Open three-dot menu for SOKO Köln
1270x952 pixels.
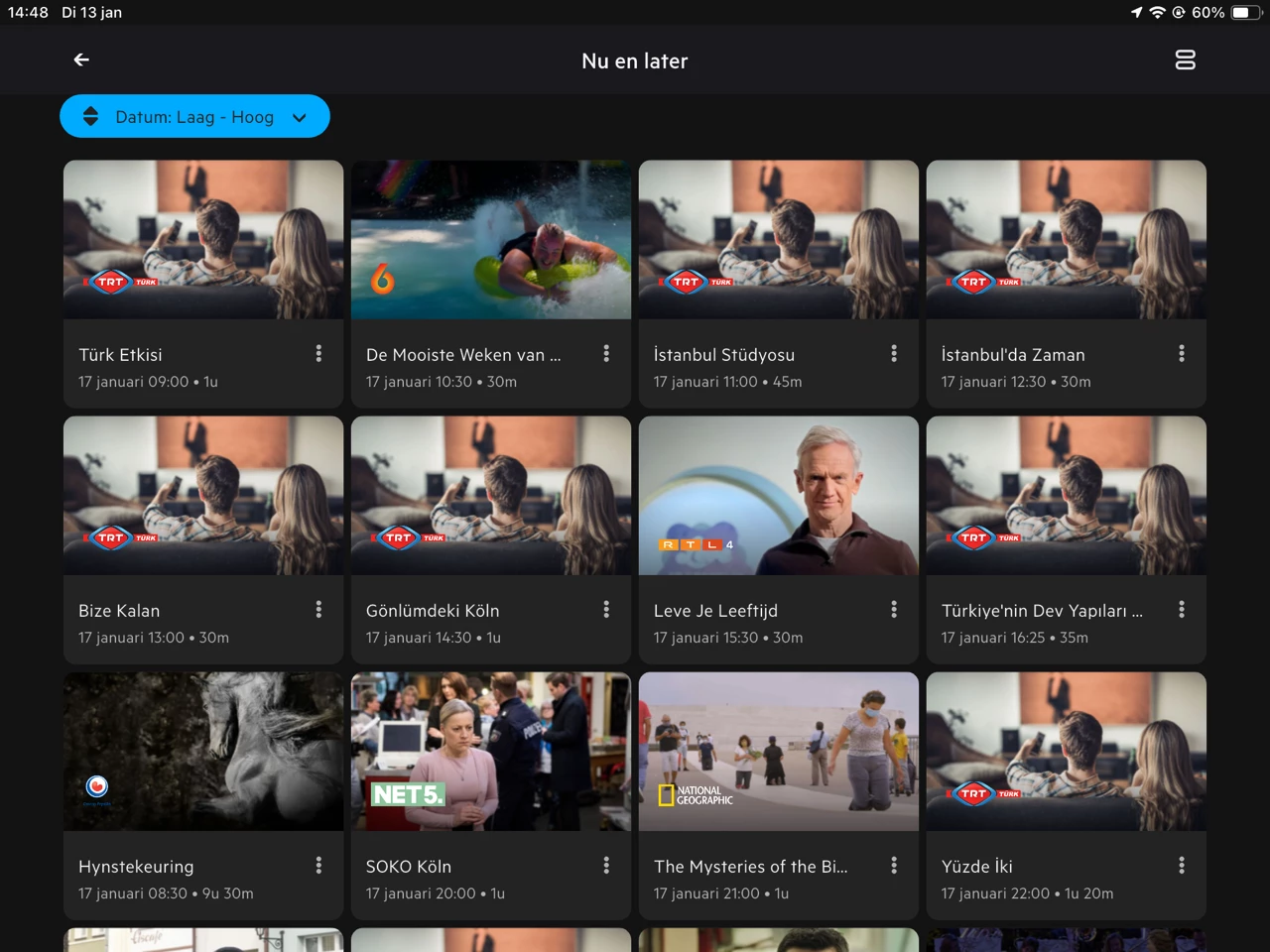pyautogui.click(x=606, y=866)
